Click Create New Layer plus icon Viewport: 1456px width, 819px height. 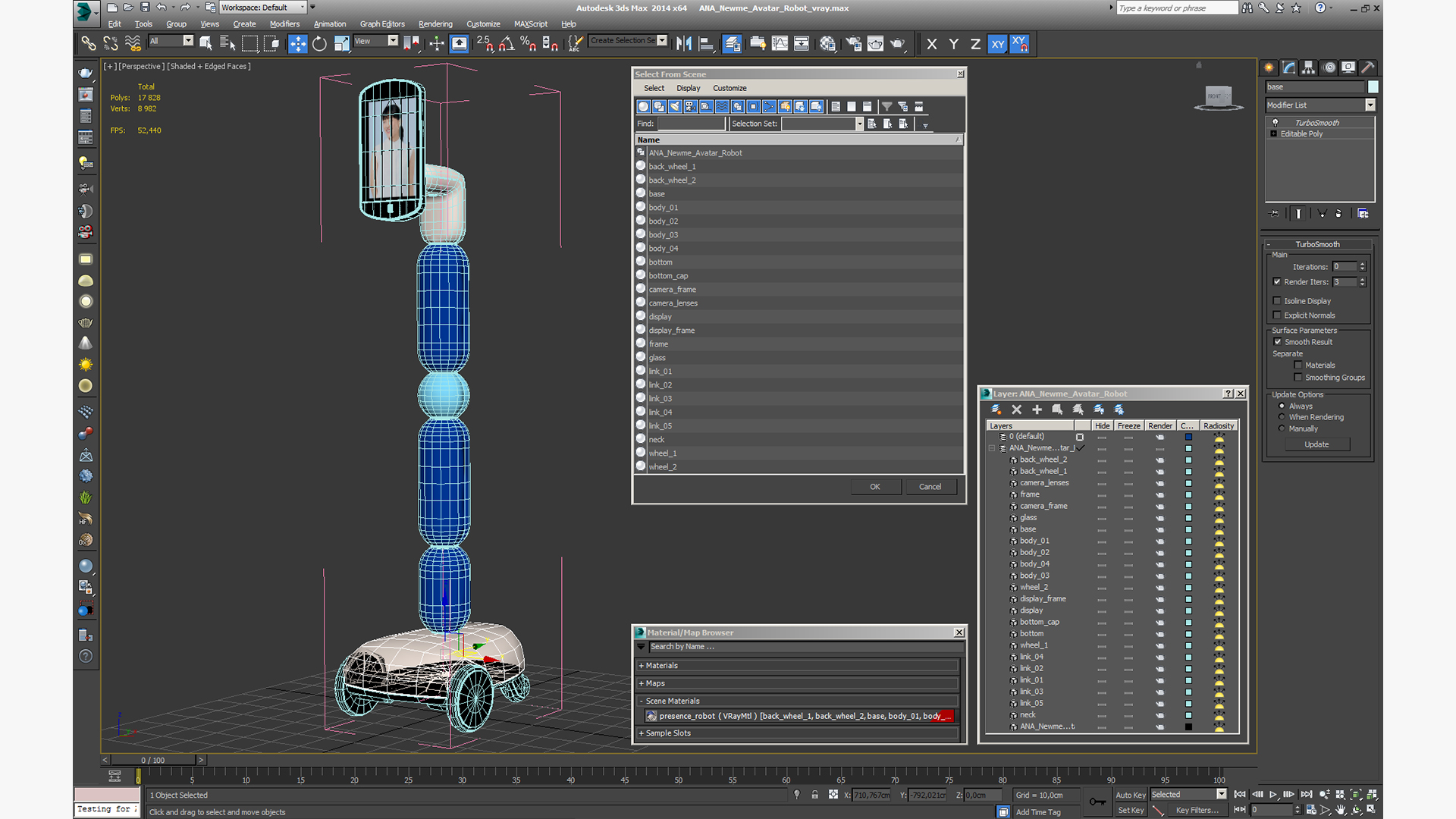pyautogui.click(x=1037, y=409)
